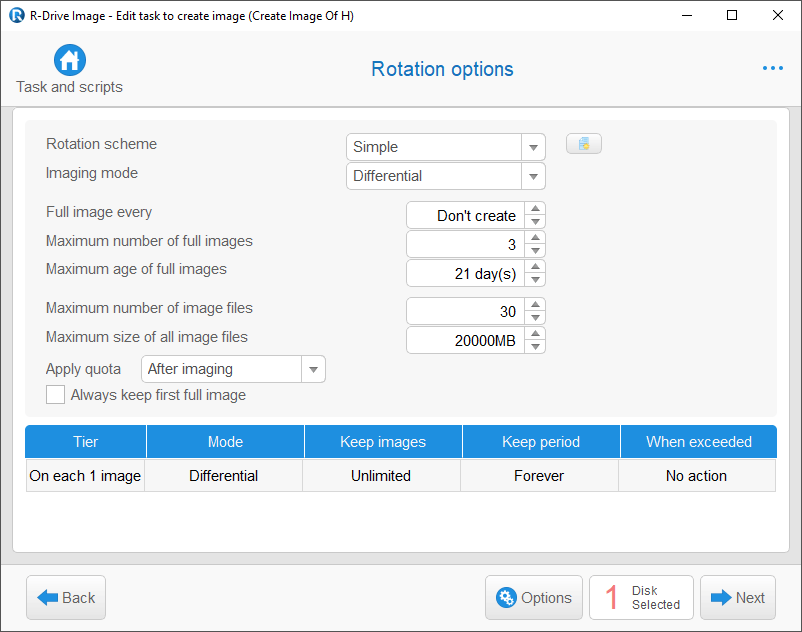
Task: Open the three-dot more menu
Action: pos(772,68)
